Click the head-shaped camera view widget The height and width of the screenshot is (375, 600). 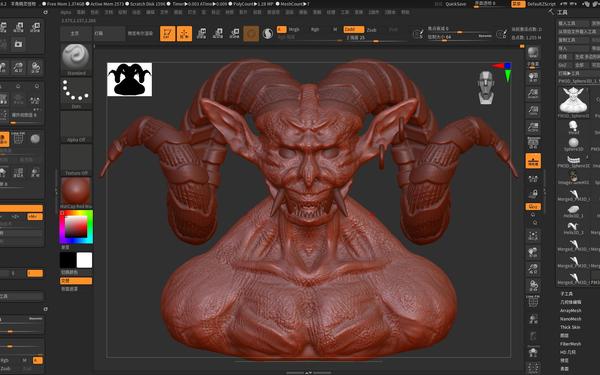point(486,87)
